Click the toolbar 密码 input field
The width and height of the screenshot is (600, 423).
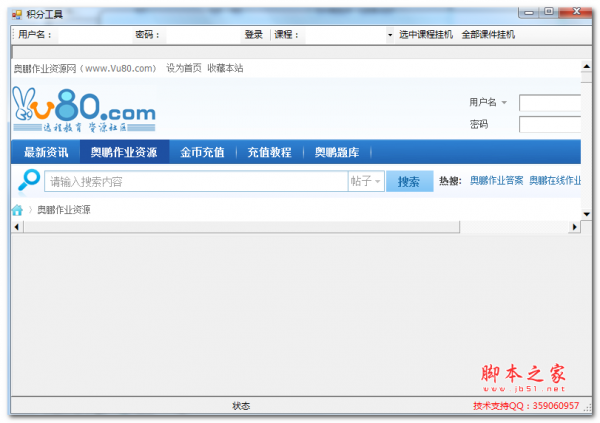coord(202,35)
